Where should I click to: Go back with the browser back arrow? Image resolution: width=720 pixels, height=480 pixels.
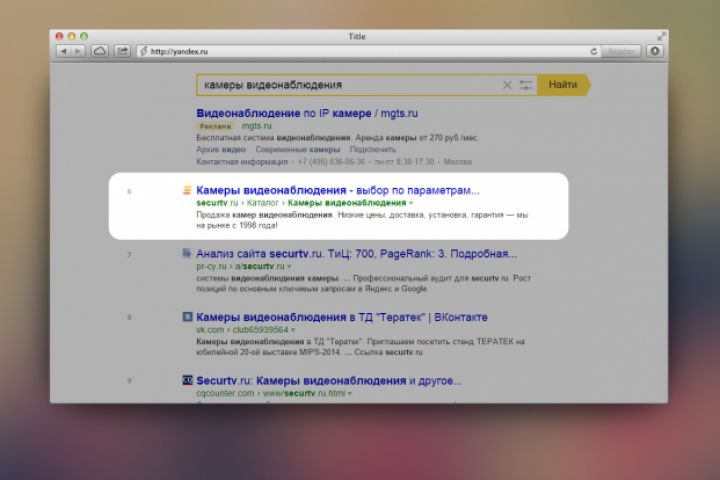click(63, 51)
